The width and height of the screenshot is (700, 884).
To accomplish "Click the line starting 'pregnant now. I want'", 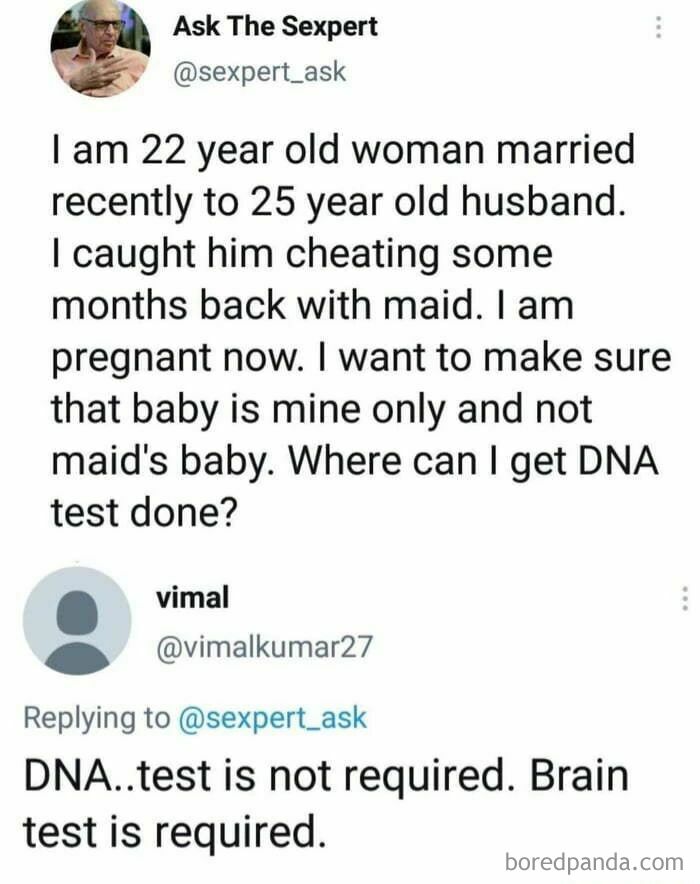I will pos(360,358).
